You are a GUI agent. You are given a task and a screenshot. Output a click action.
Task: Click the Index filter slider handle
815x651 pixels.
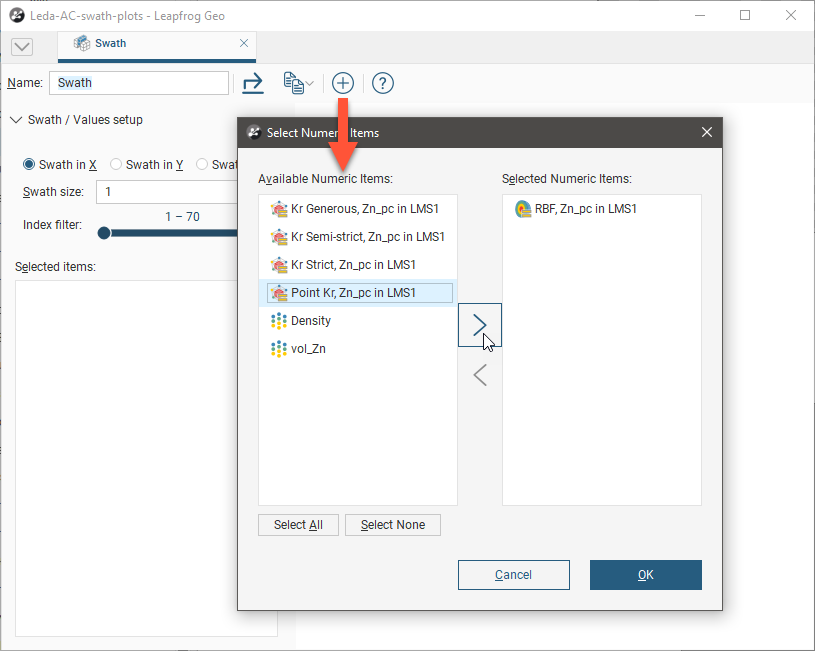point(104,233)
